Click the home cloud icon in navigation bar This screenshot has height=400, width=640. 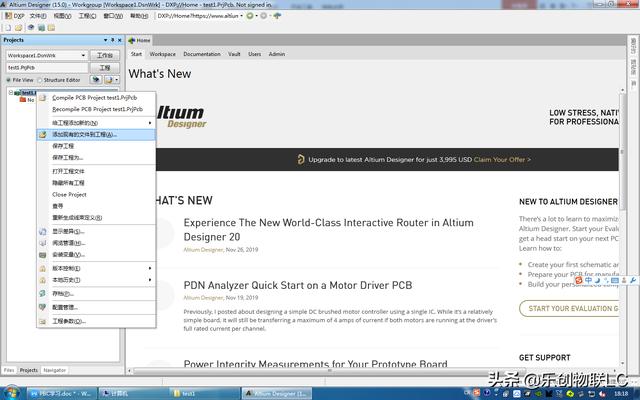click(277, 16)
